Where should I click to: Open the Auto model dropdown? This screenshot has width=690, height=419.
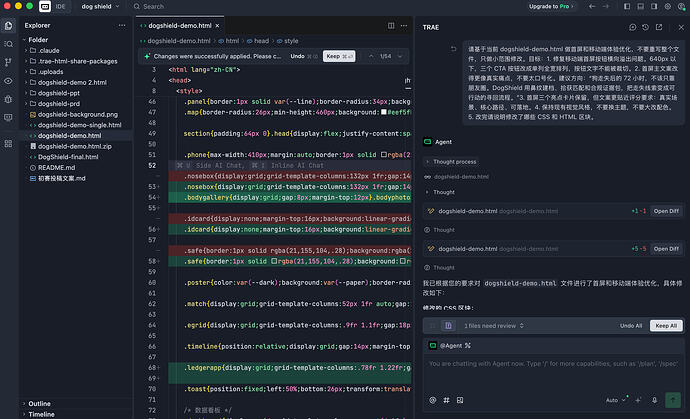[615, 400]
